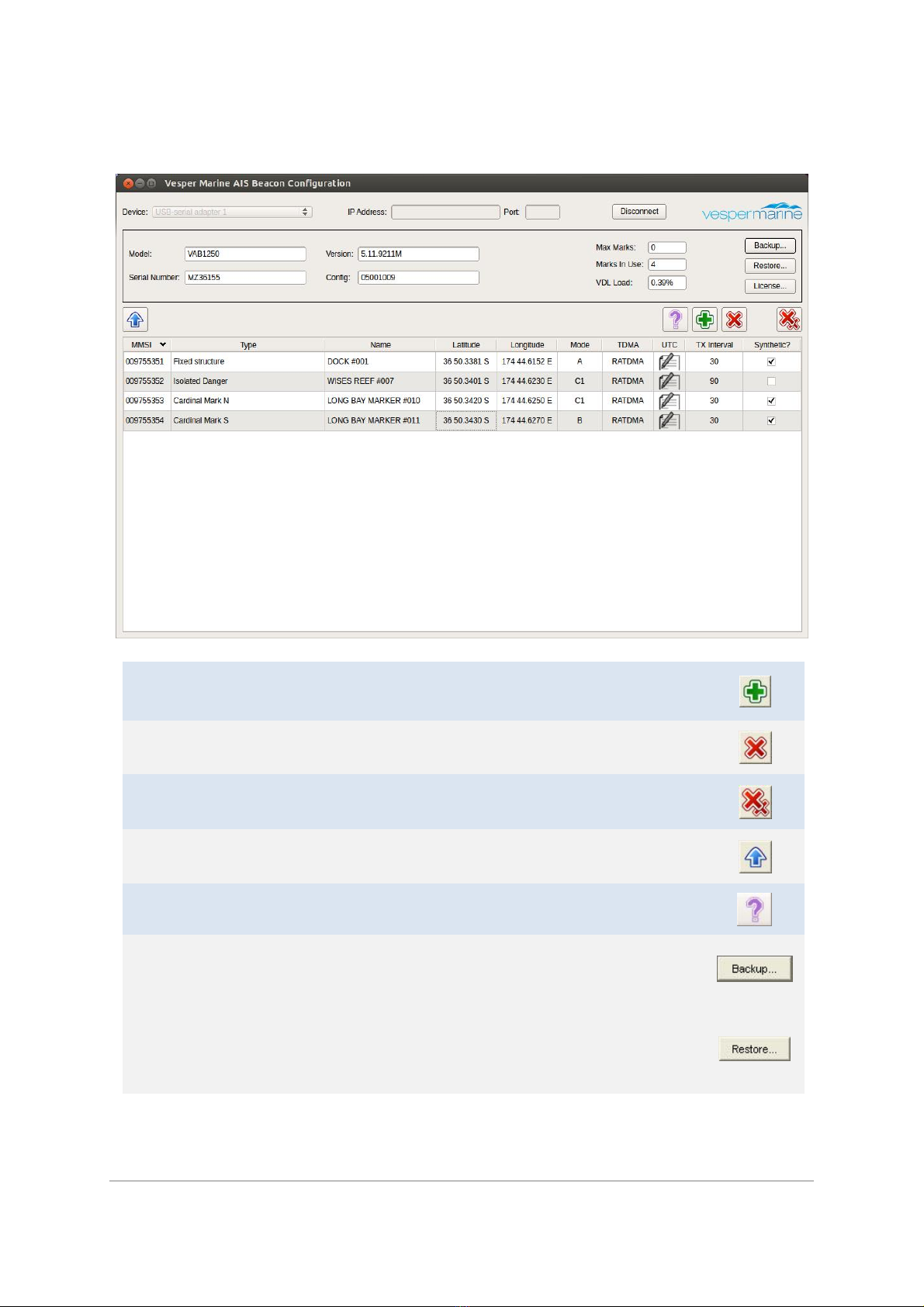Screen dimensions: 924x1307
Task: Select the Cardinal Mark N type cell
Action: click(x=247, y=401)
